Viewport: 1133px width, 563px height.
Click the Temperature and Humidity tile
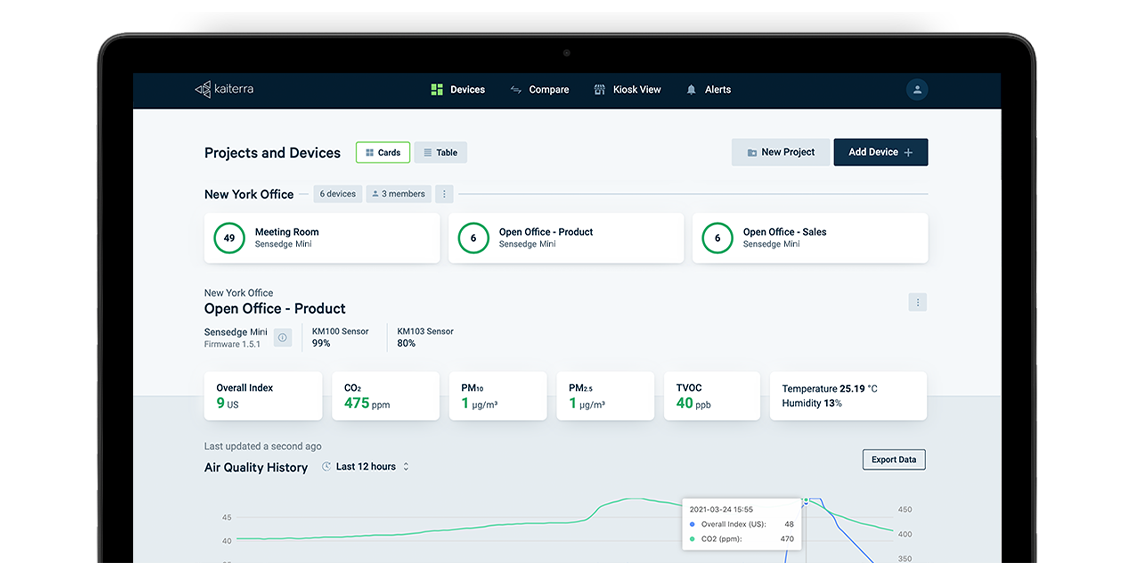coord(848,396)
